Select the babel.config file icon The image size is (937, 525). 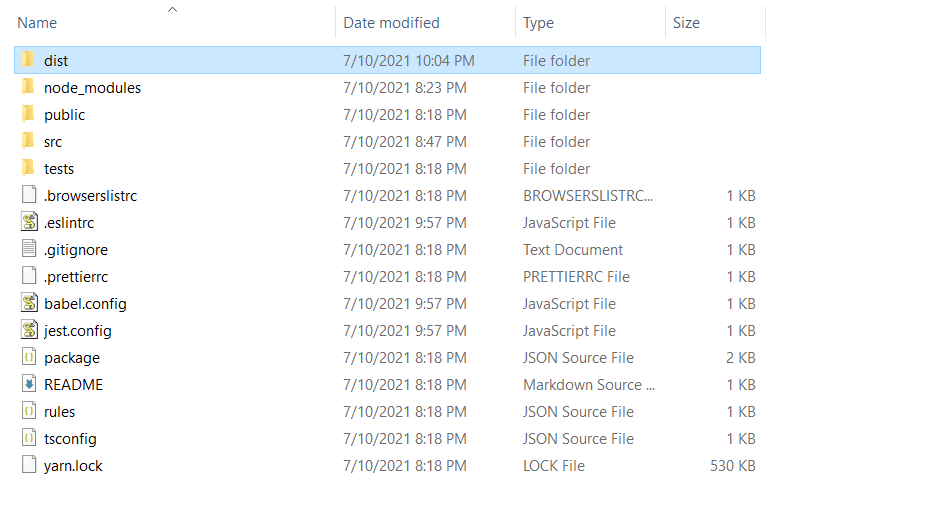click(x=28, y=303)
